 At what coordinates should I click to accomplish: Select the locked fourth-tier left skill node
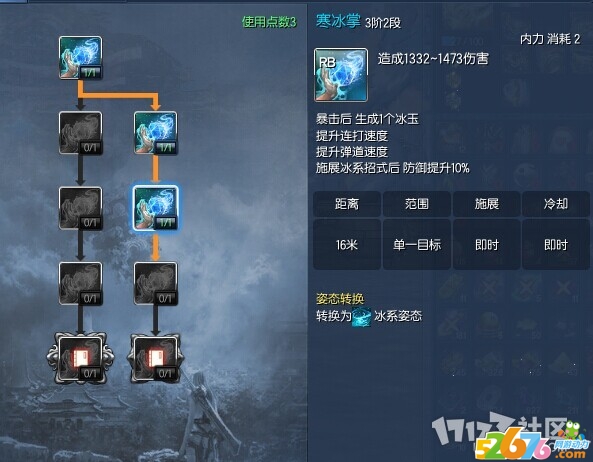pos(81,283)
